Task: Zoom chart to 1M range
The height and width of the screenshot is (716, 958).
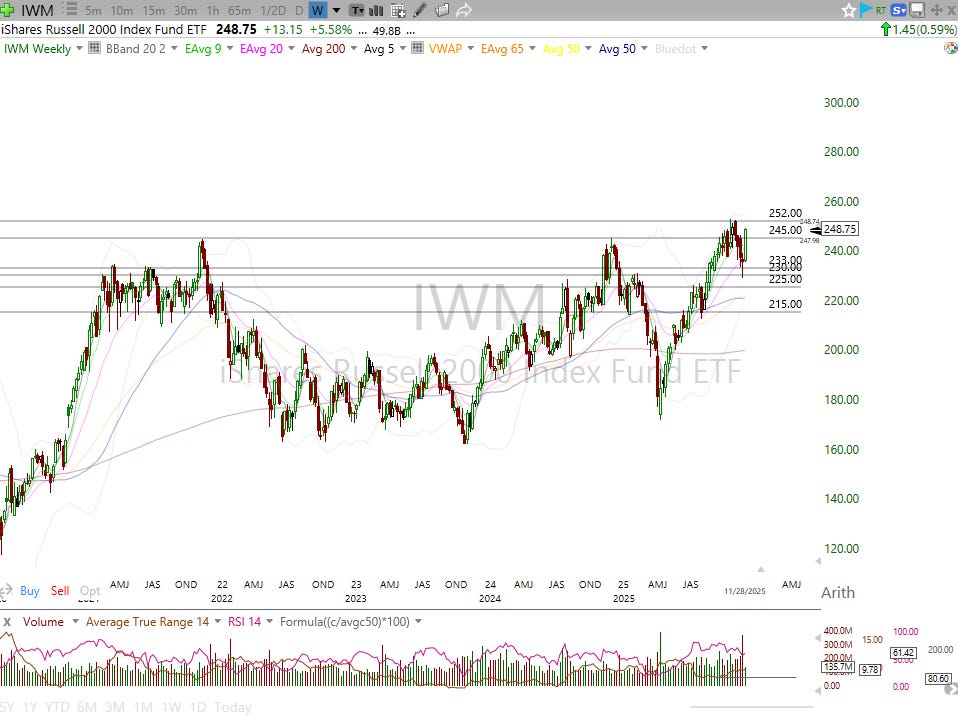Action: tap(143, 707)
